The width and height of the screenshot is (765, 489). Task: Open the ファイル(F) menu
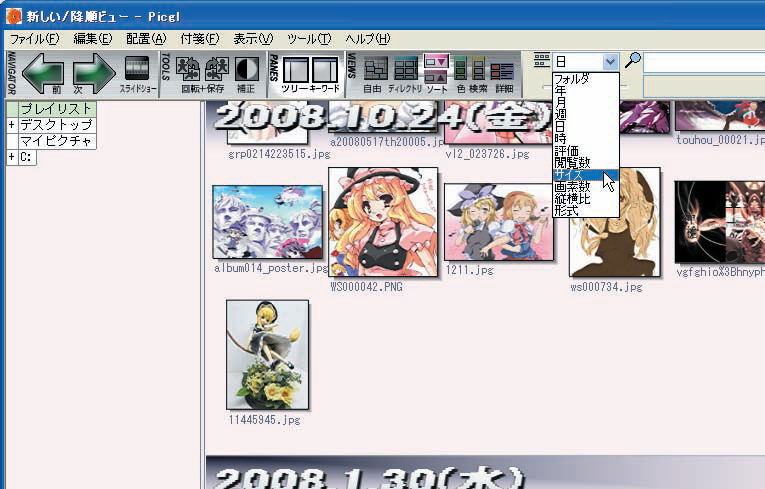(34, 39)
